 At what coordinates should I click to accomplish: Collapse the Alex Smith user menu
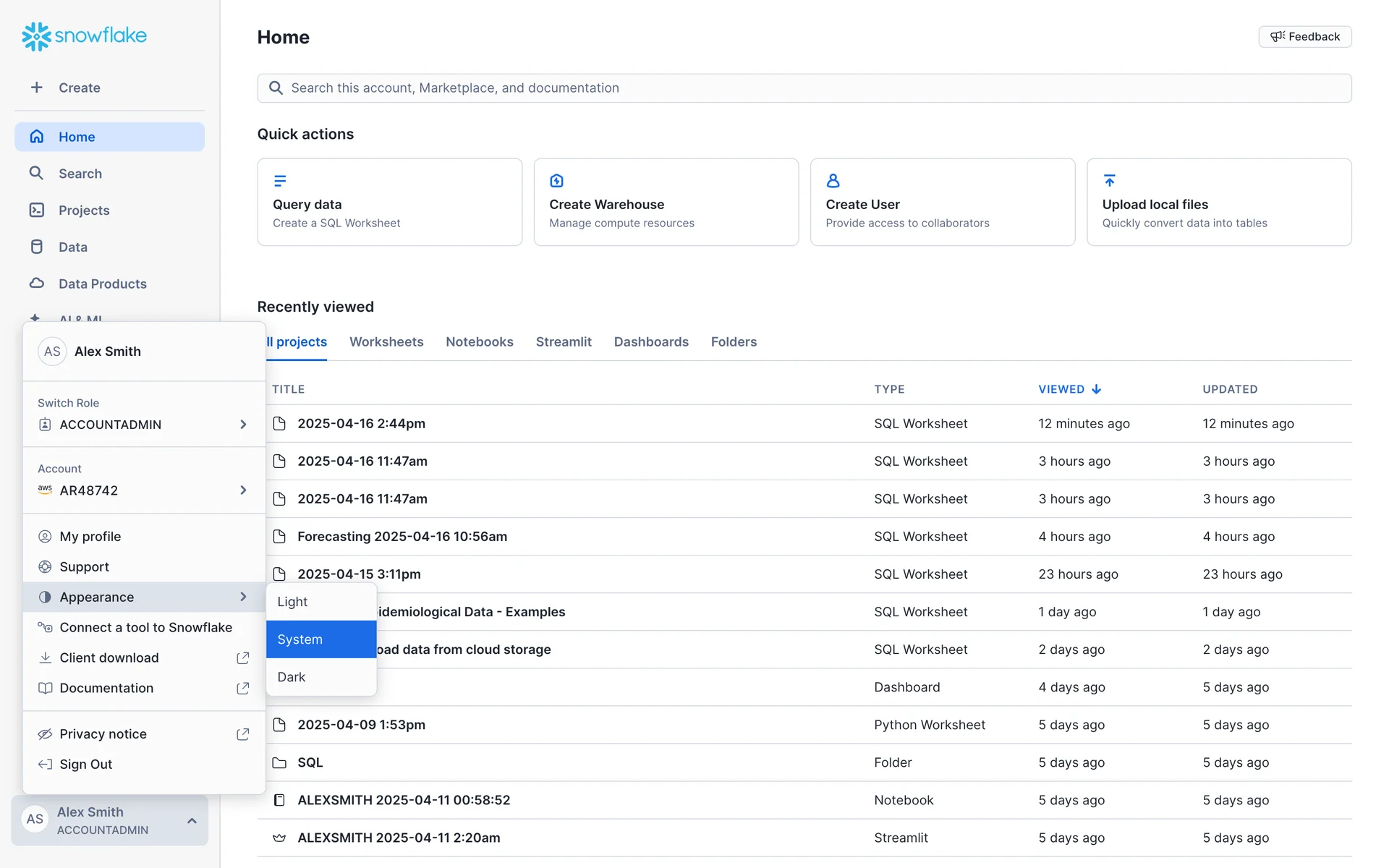192,820
